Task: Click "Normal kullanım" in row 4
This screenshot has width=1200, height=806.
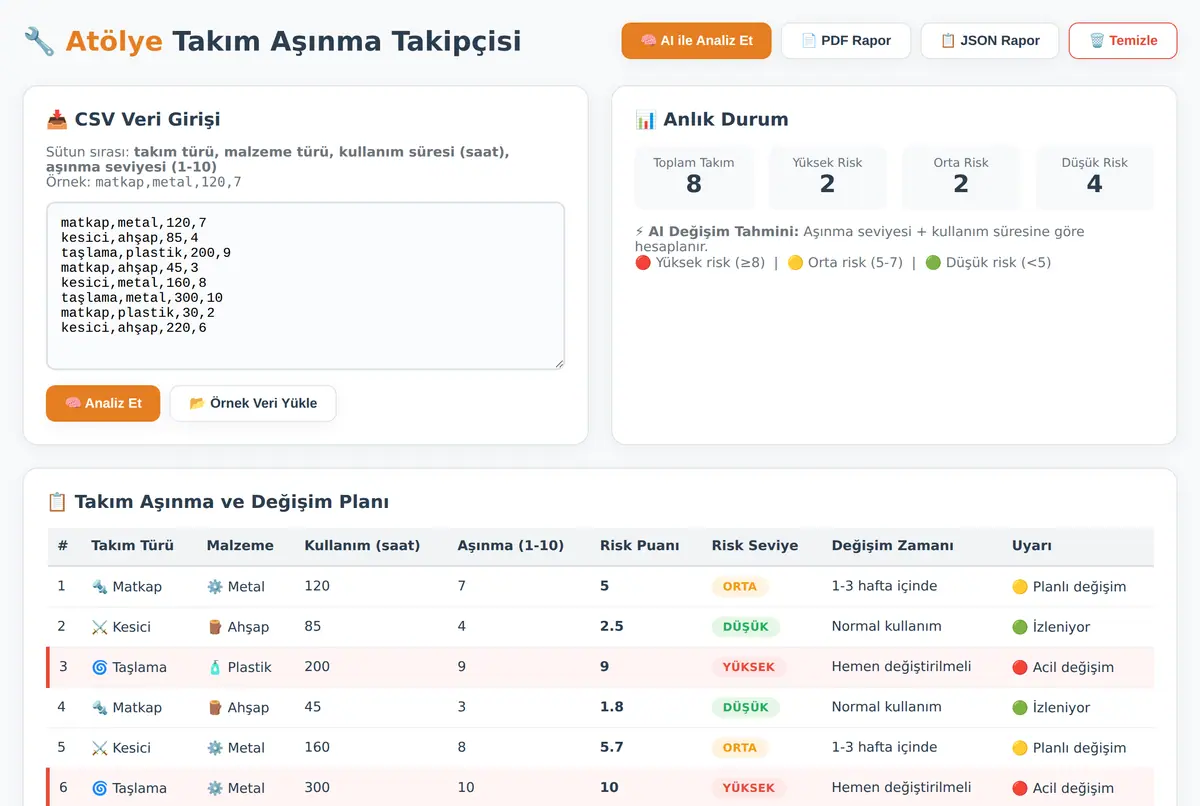Action: 887,706
